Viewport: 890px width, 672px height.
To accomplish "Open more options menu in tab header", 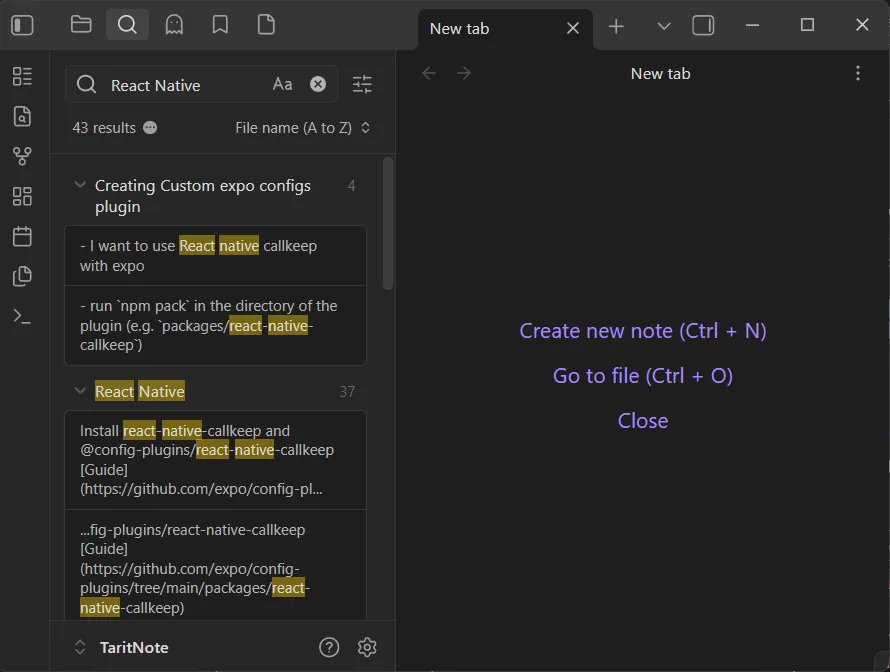I will tap(857, 73).
